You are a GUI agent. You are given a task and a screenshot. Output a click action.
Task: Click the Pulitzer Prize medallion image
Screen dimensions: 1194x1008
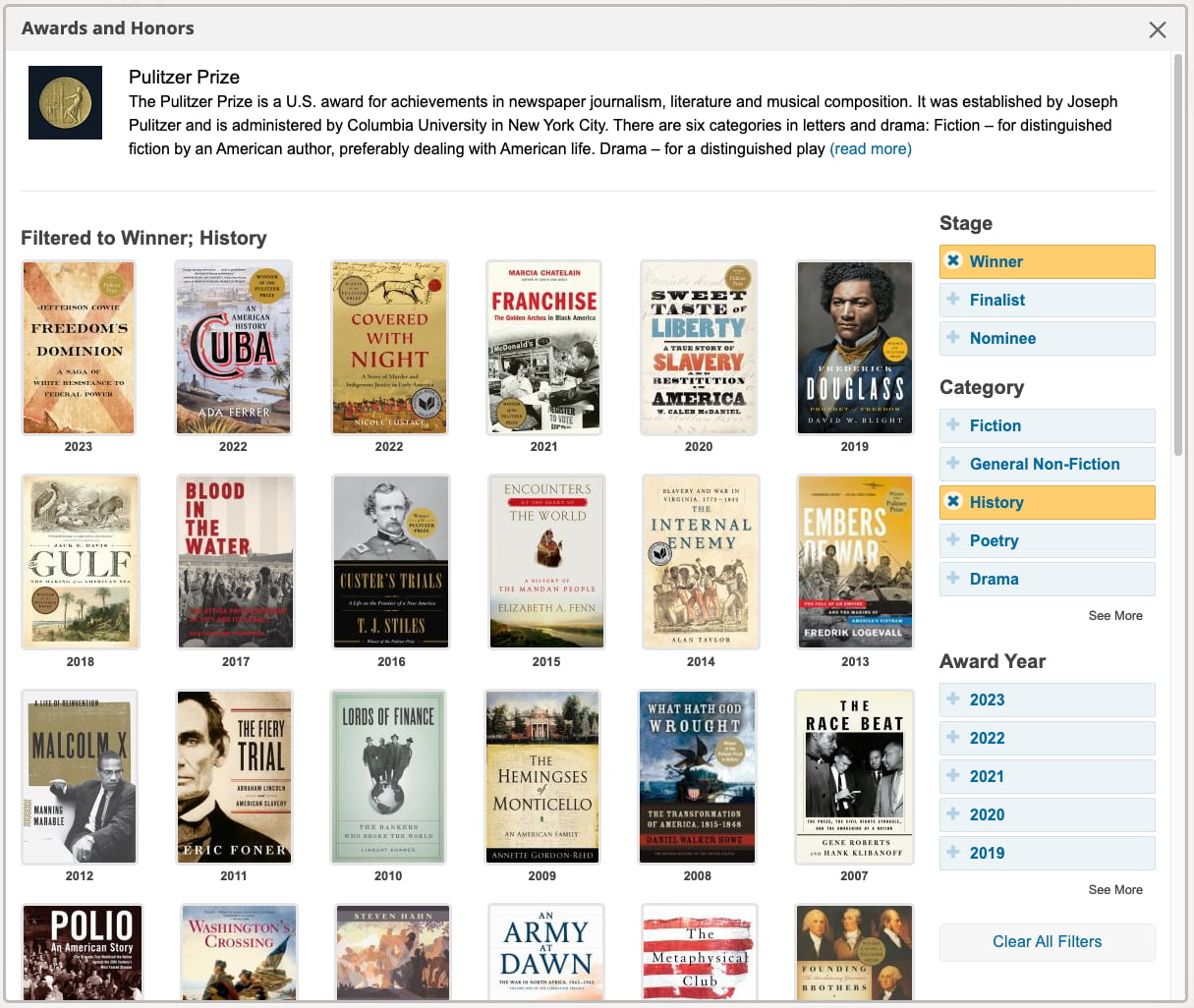click(x=65, y=102)
